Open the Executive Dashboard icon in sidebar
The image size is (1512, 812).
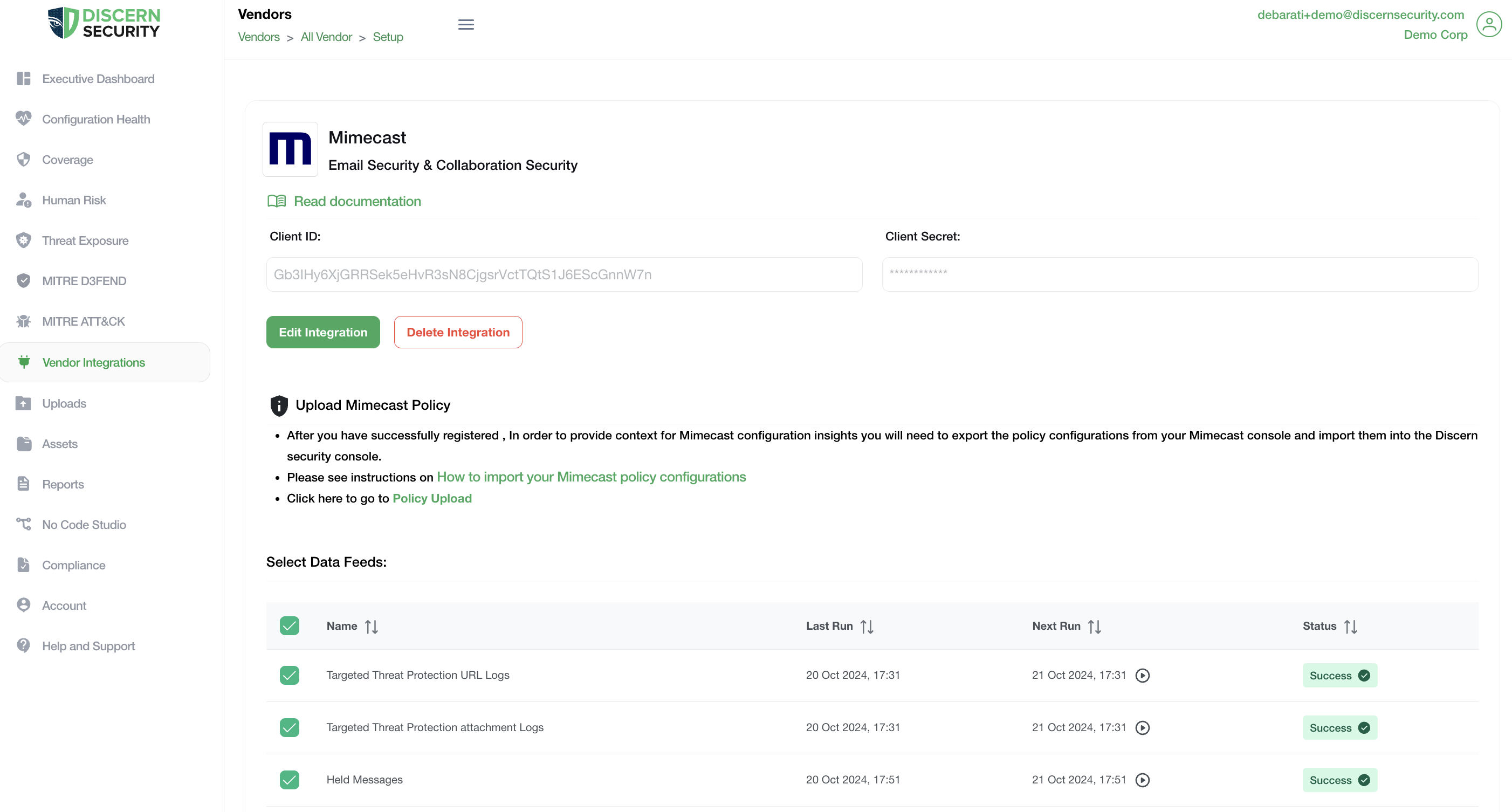coord(24,79)
